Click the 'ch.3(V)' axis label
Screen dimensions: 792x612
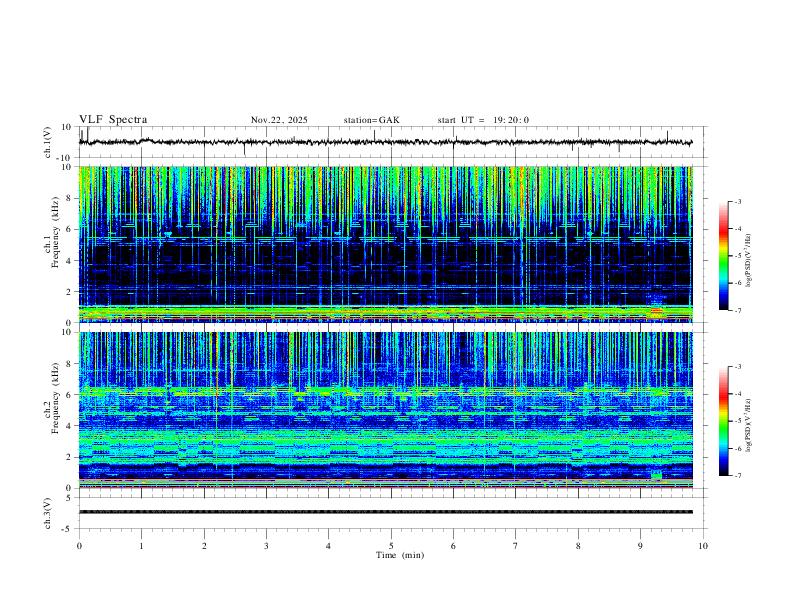[48, 513]
